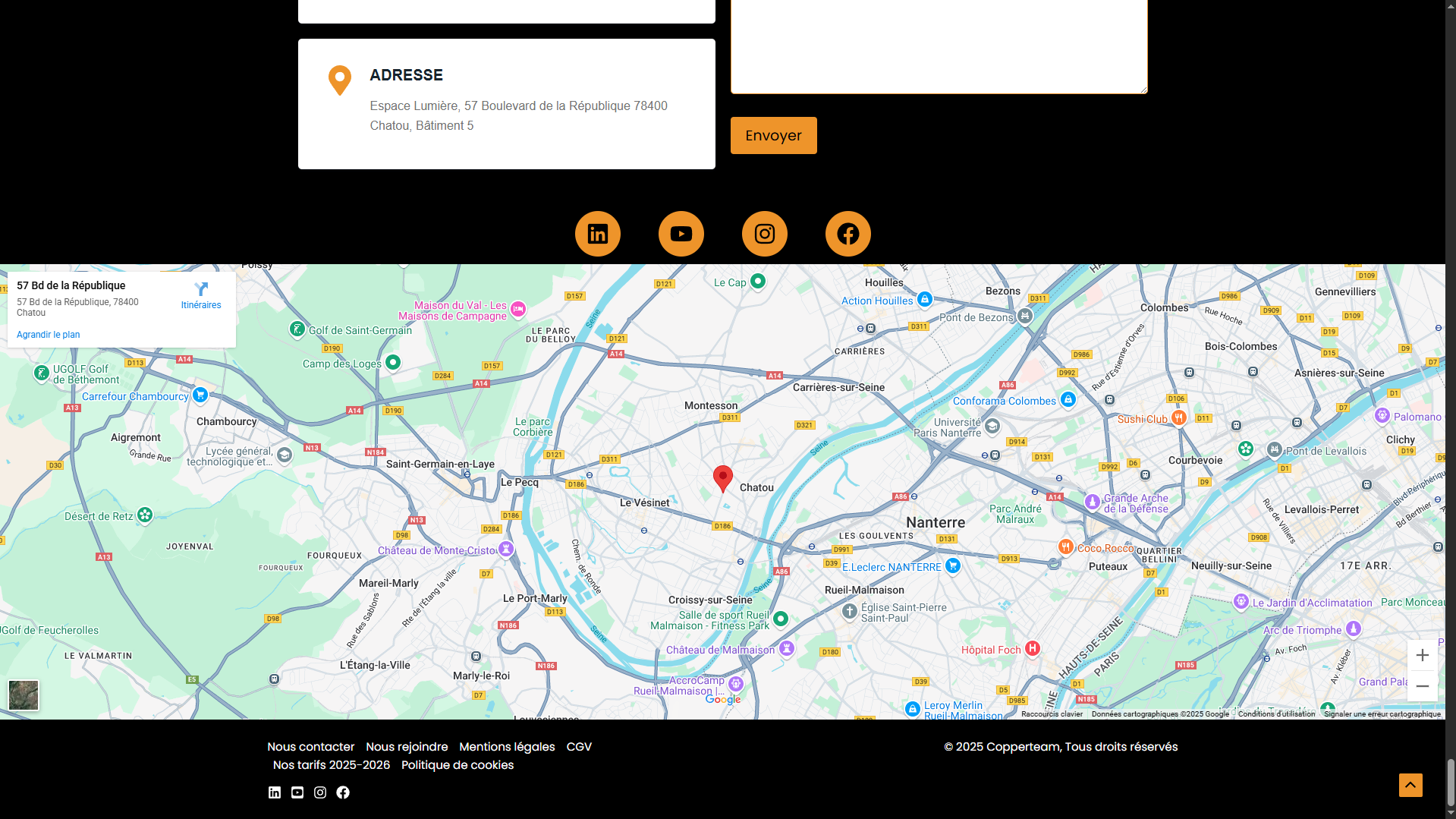1456x819 pixels.
Task: Click the scroll-to-top arrow button
Action: (1410, 785)
